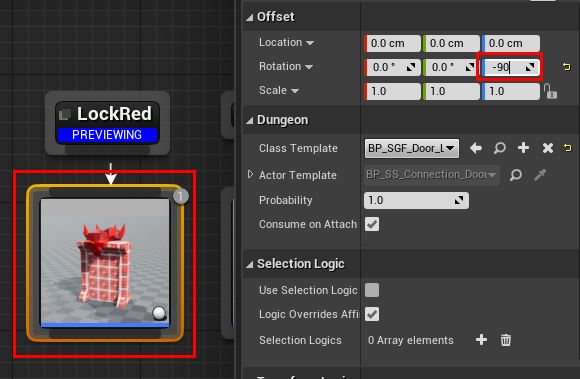The image size is (580, 379).
Task: Click the PREVIEWING label on LockRed
Action: [x=107, y=135]
